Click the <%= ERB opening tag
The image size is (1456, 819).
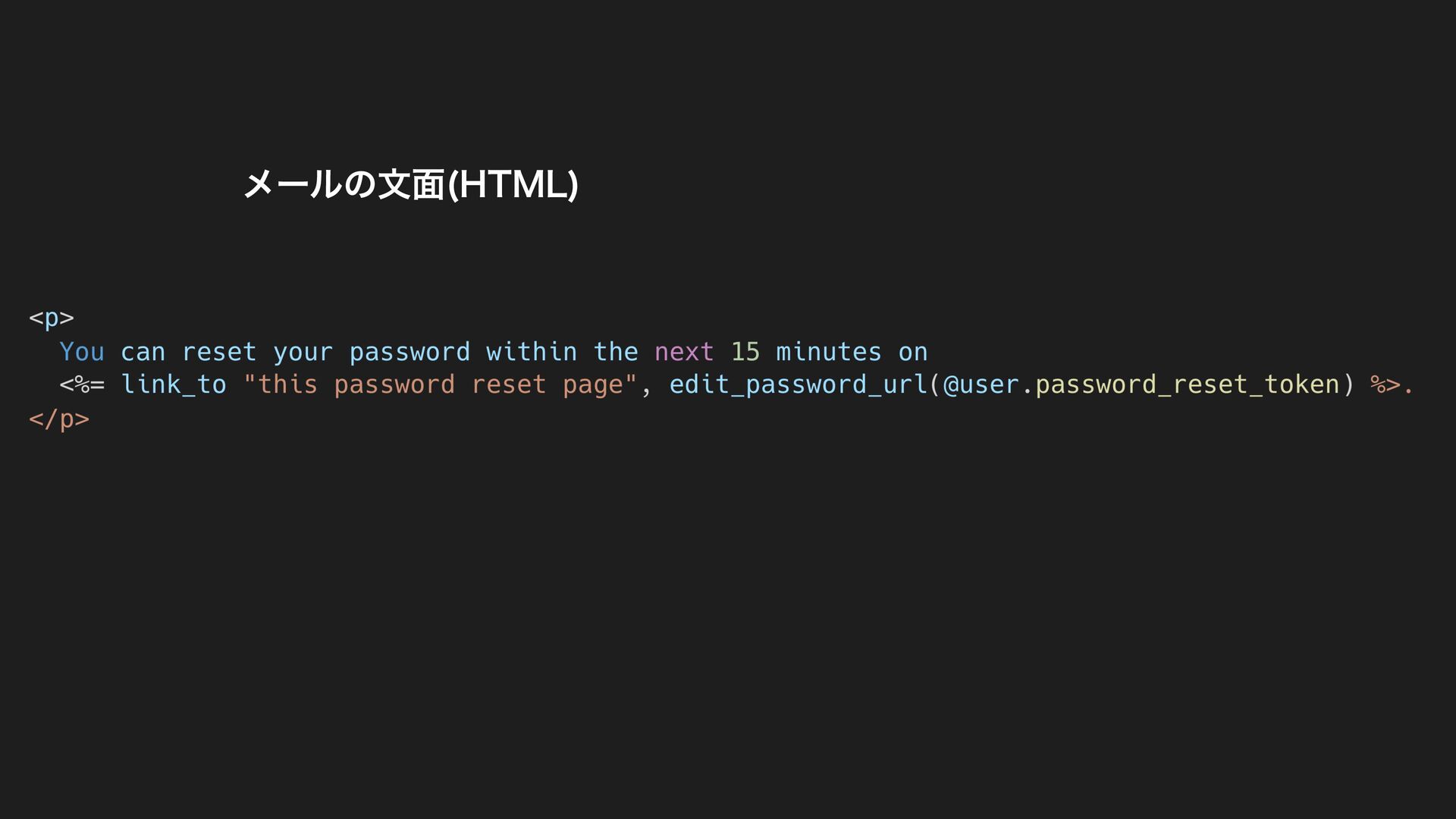82,384
